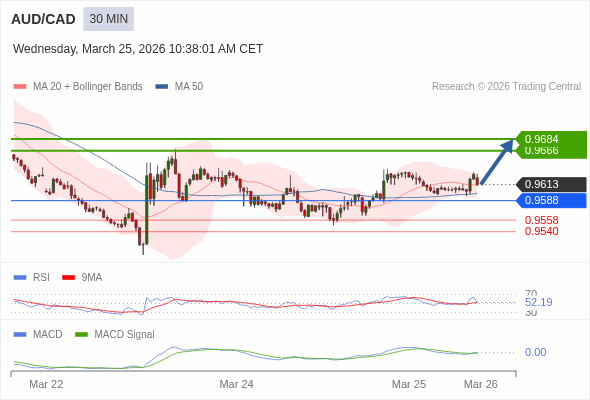Click the blue 0.9588 pivot price tag
This screenshot has width=590, height=400.
pos(551,201)
